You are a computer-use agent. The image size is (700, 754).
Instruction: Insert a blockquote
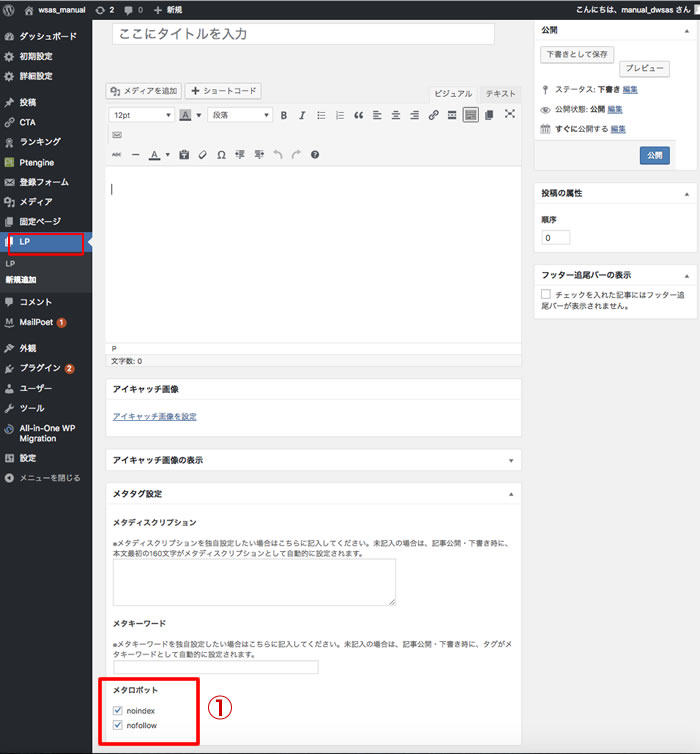[x=358, y=115]
